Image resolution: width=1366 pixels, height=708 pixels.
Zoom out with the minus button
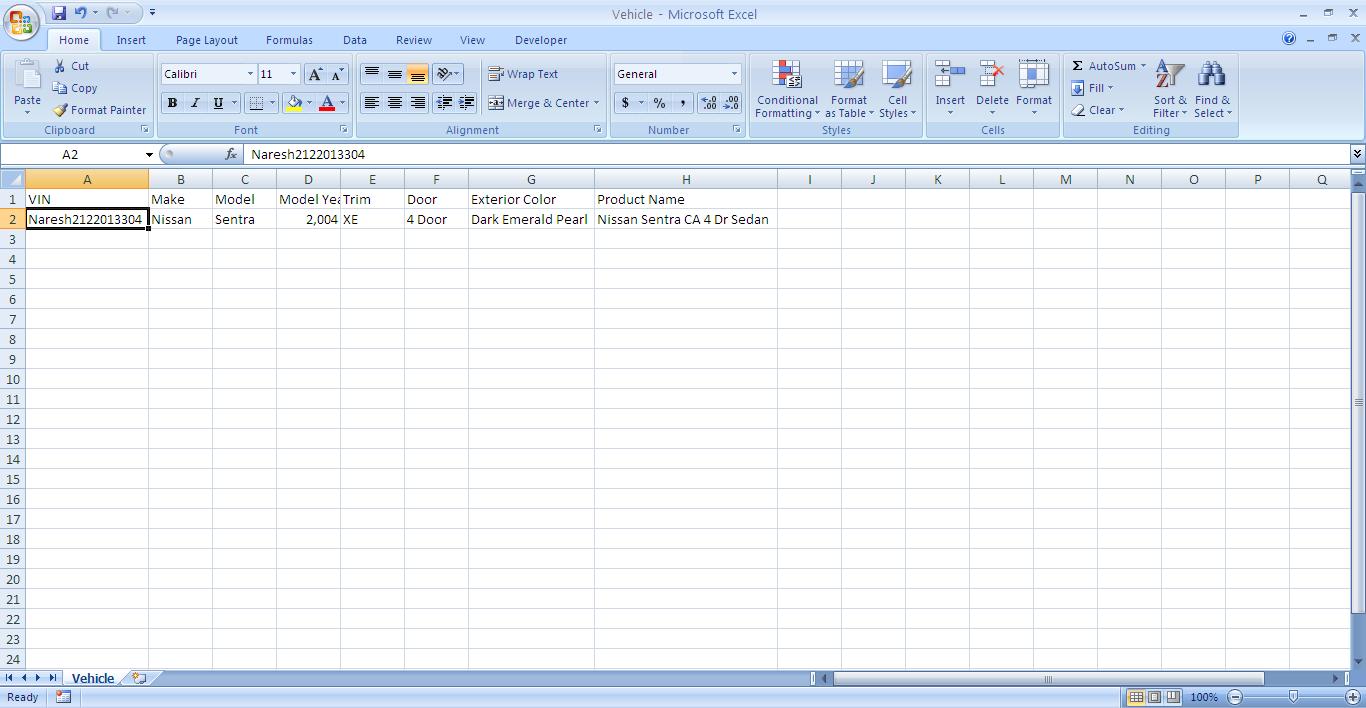1235,697
